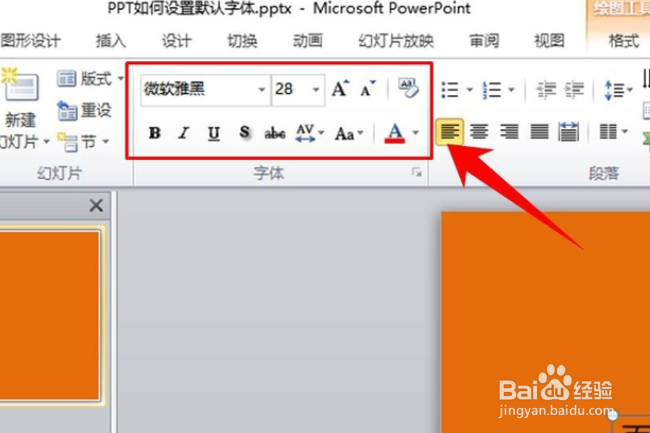
Task: Toggle Italic formatting
Action: [184, 133]
